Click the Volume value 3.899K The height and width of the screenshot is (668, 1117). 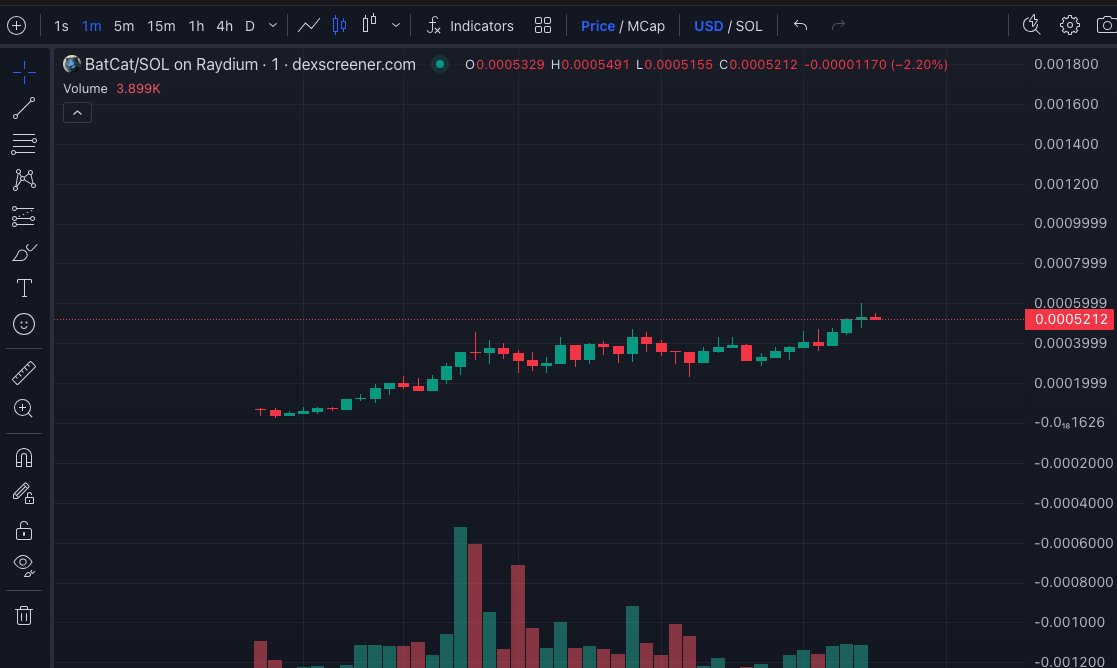[138, 88]
